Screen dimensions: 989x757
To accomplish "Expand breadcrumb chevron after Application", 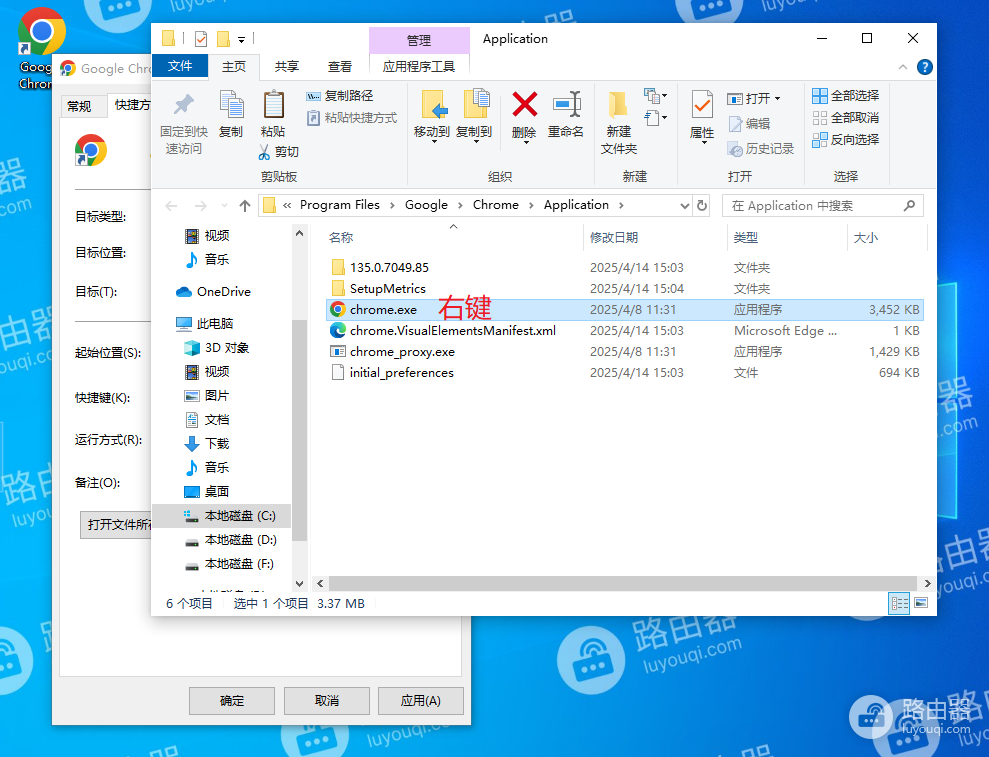I will (621, 206).
